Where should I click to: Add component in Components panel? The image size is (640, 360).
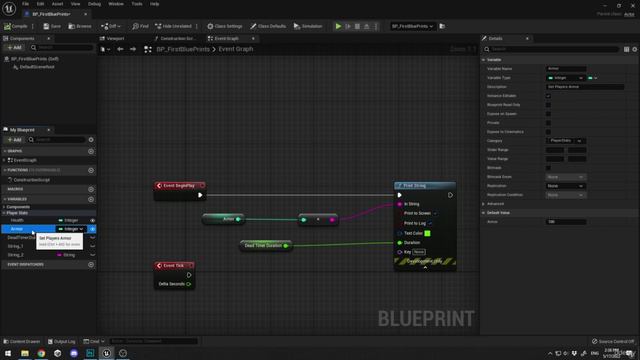point(14,48)
